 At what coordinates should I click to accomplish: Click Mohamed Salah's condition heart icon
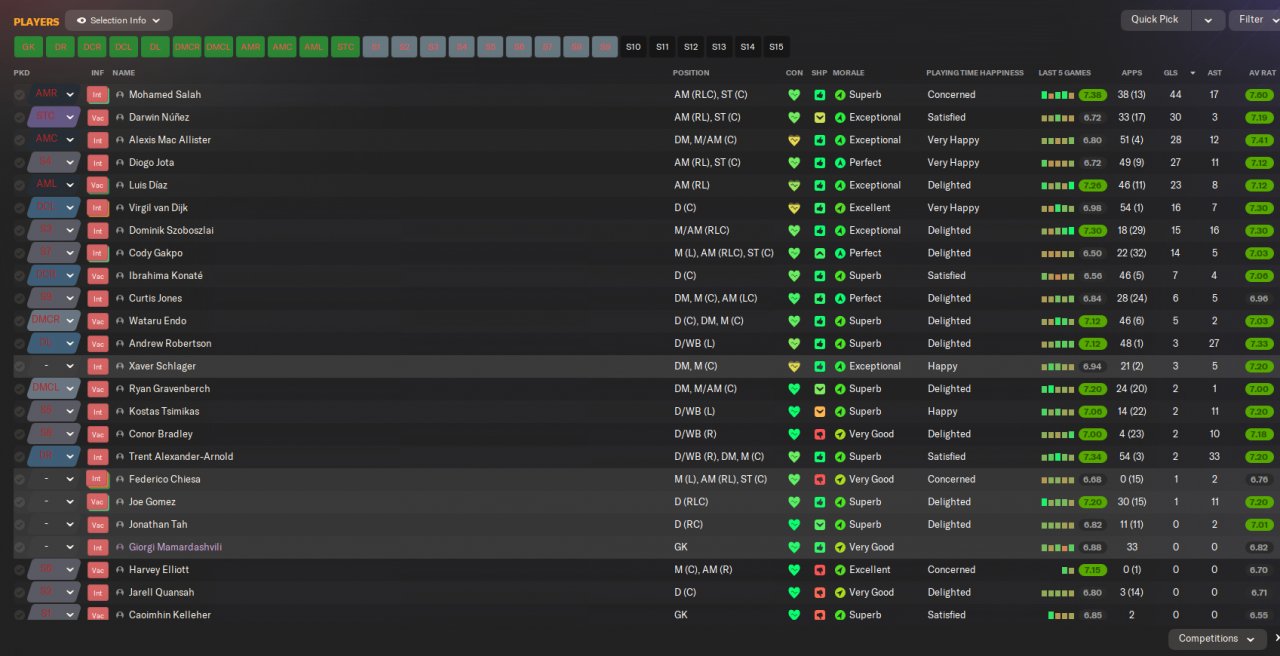click(794, 95)
